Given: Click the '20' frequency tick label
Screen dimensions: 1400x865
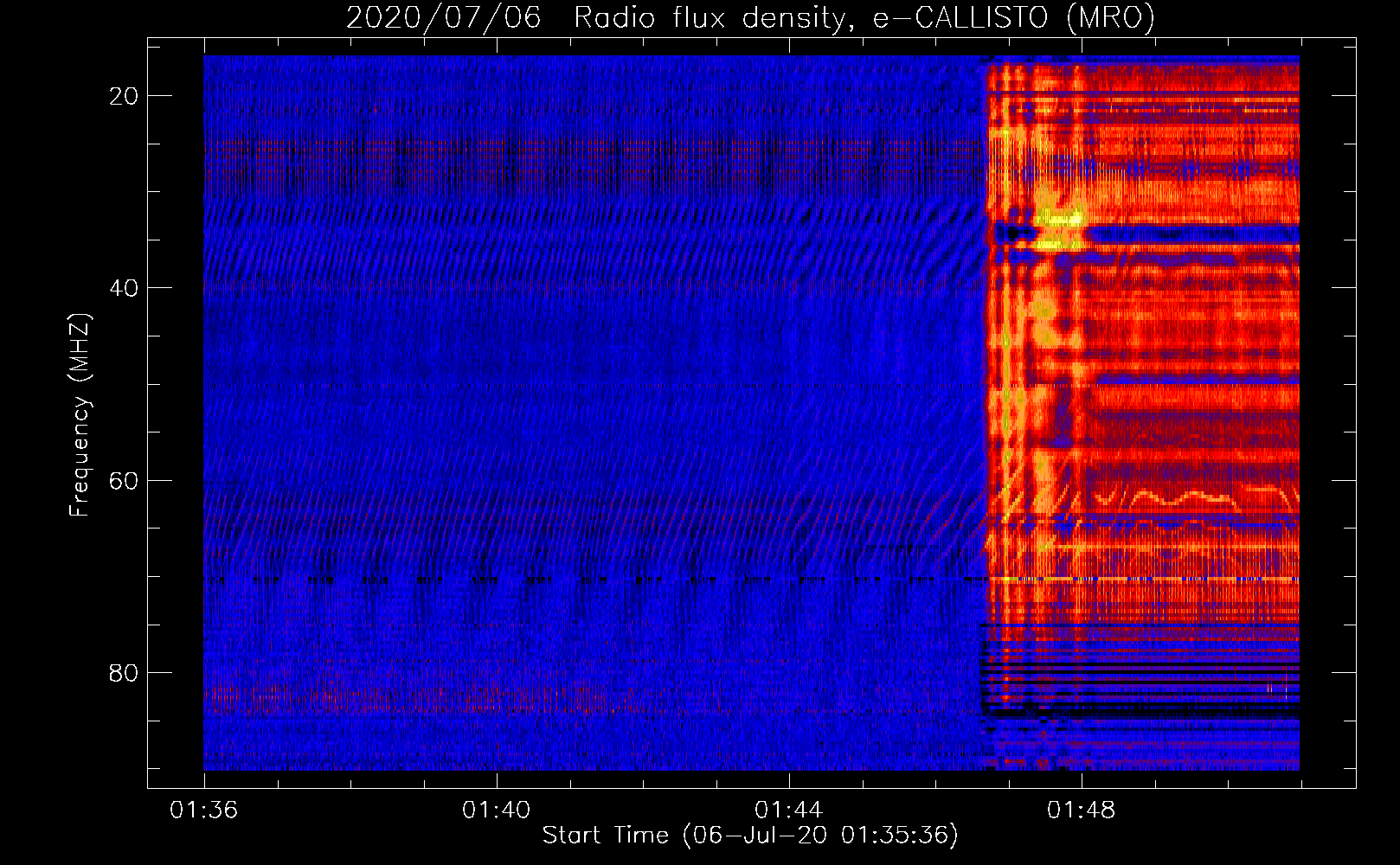Looking at the screenshot, I should coord(124,96).
